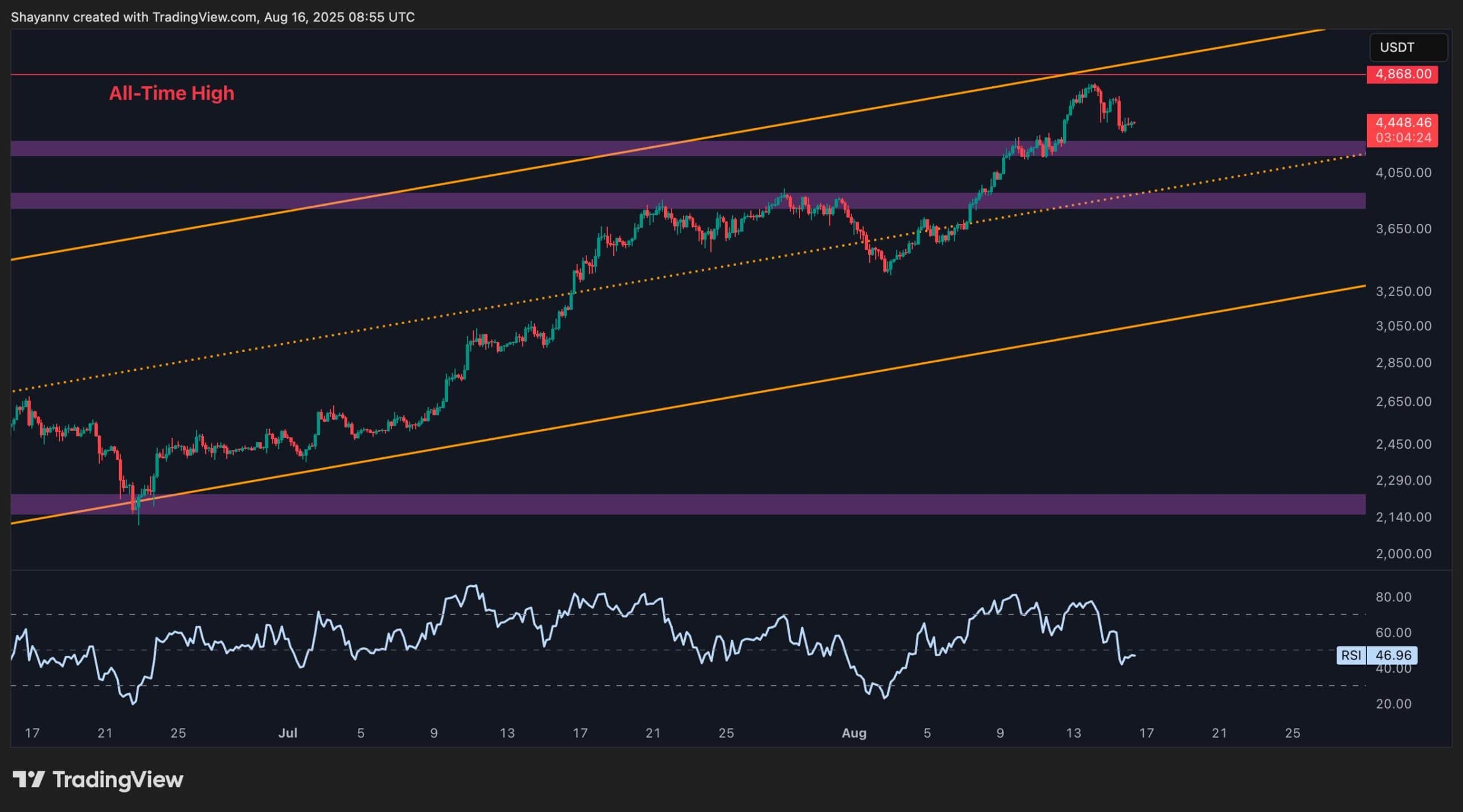Click the RSI label tag
The image size is (1463, 812).
(1351, 655)
